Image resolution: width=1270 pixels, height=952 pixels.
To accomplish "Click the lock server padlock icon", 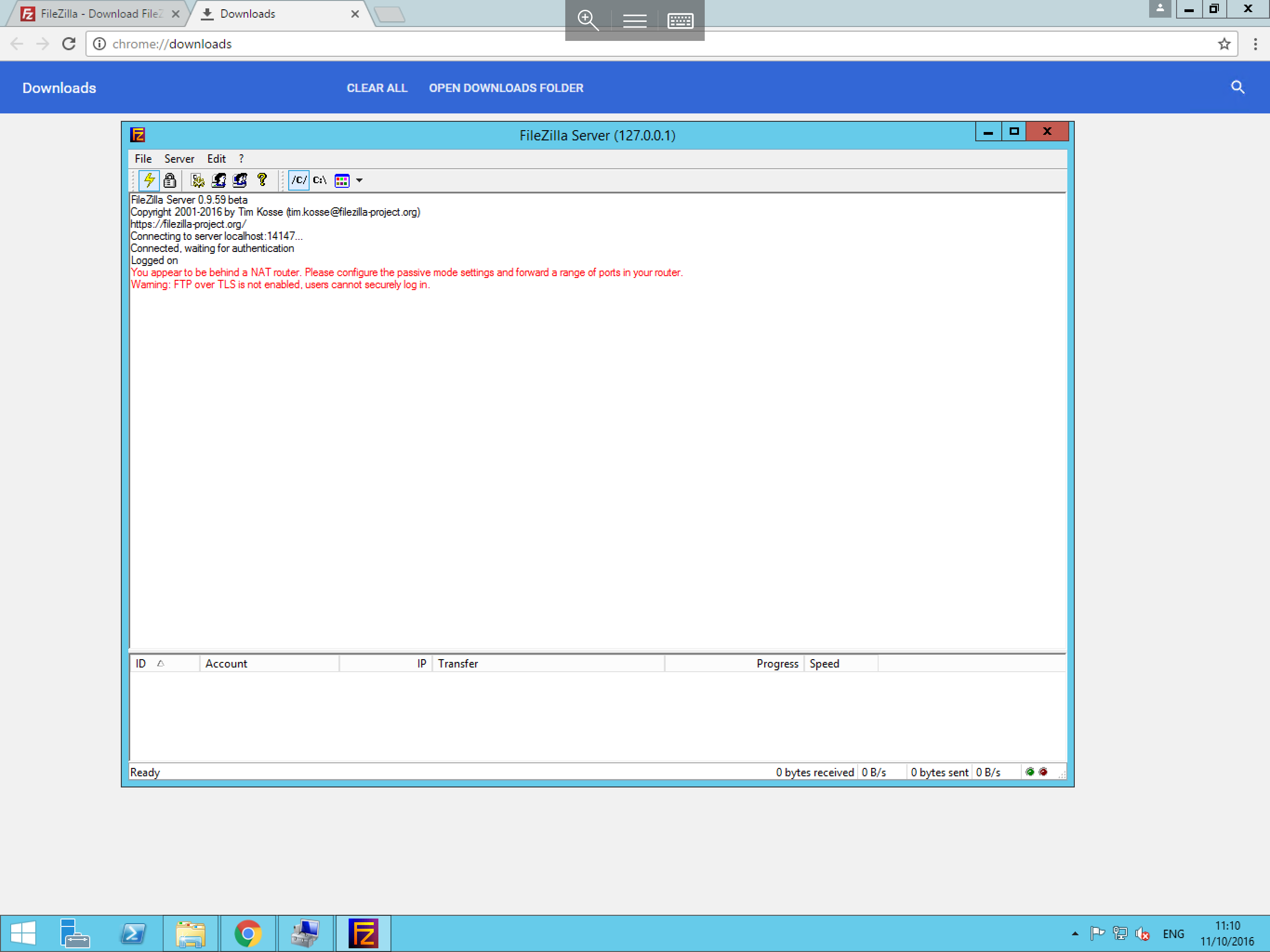I will coord(169,180).
